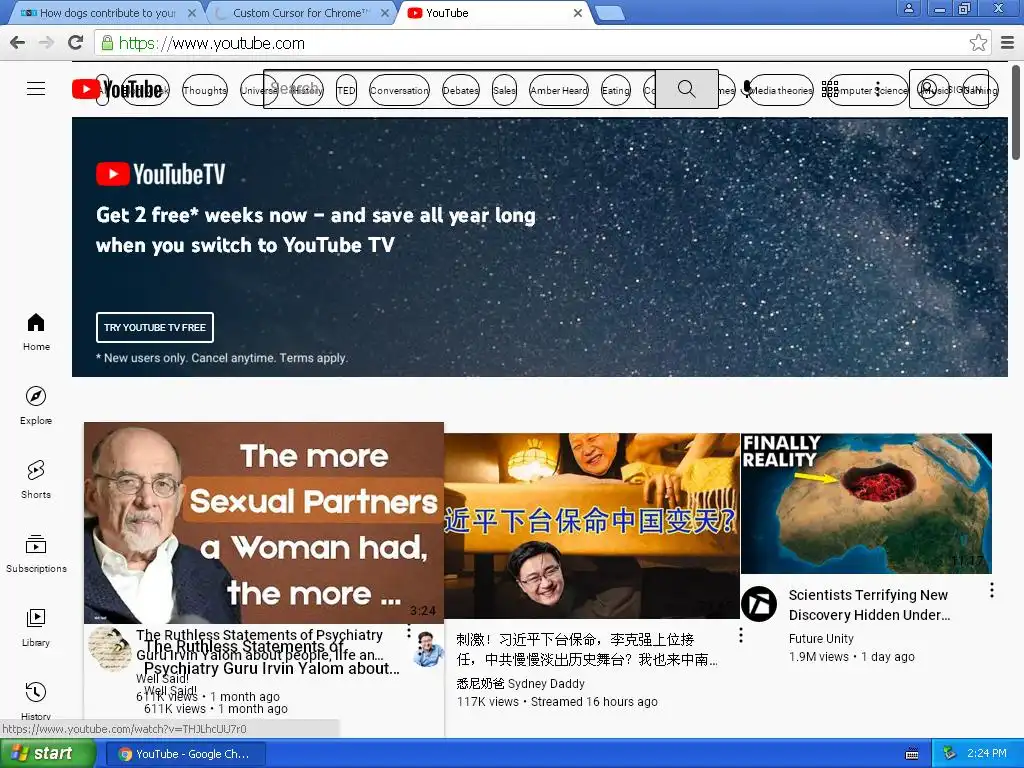Screen dimensions: 1024x768
Task: Click secure padlock in address bar
Action: click(108, 43)
